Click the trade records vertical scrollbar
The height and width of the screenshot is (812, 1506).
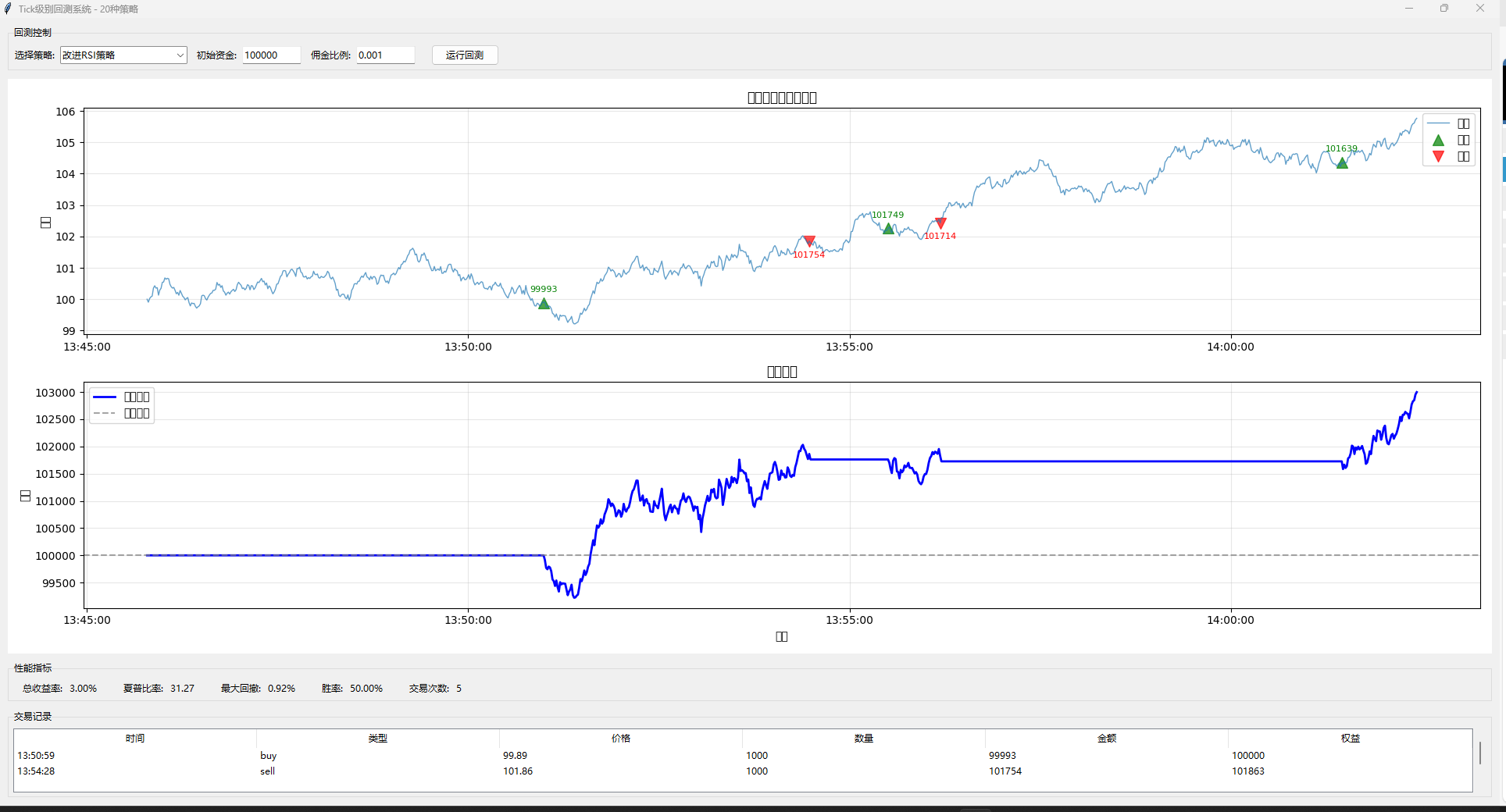point(1480,753)
